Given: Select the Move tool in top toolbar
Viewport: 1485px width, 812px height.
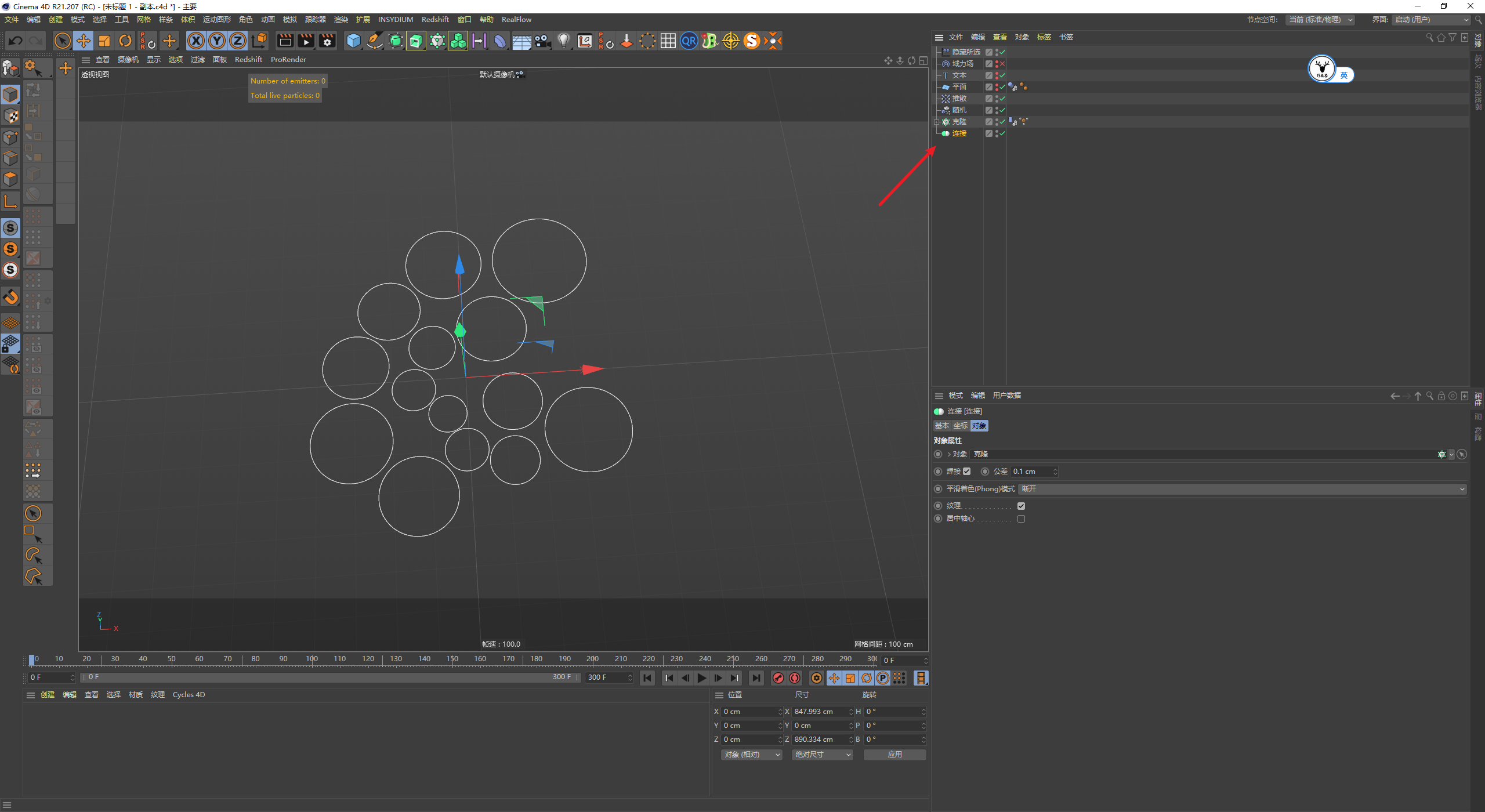Looking at the screenshot, I should pos(84,41).
